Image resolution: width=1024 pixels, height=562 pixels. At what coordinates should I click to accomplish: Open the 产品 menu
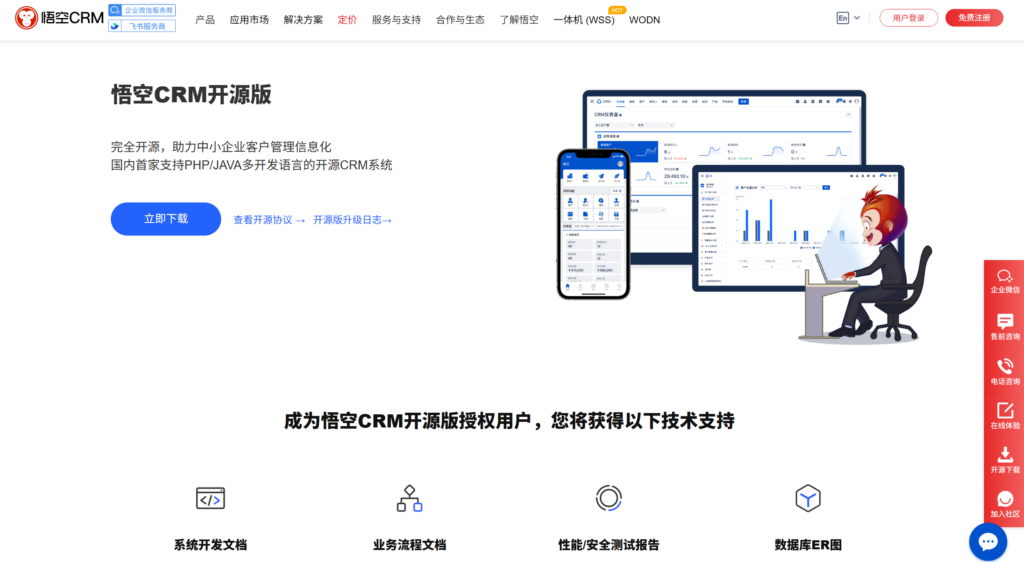205,20
